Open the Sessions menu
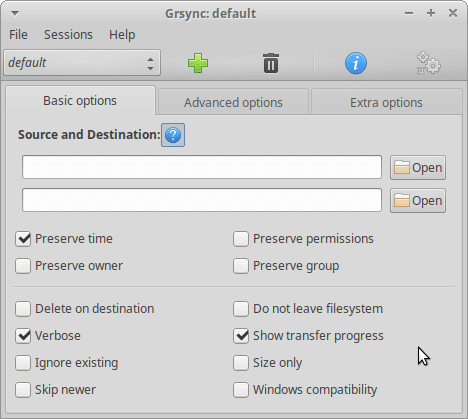The height and width of the screenshot is (419, 468). [68, 35]
